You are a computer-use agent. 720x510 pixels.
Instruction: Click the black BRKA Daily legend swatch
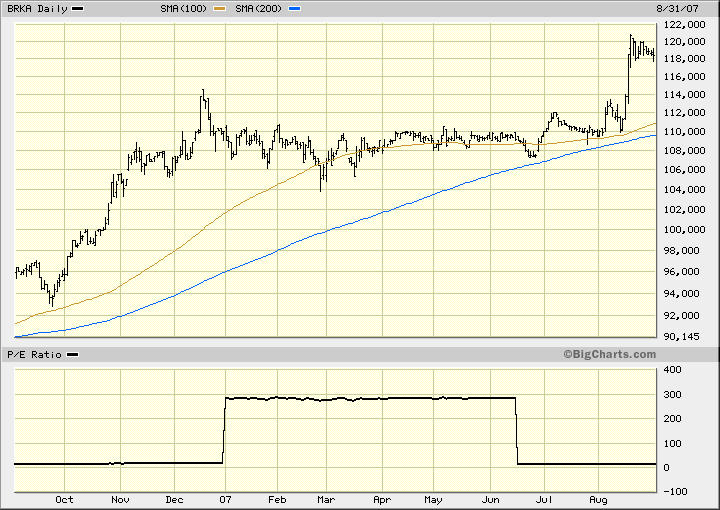coord(78,9)
